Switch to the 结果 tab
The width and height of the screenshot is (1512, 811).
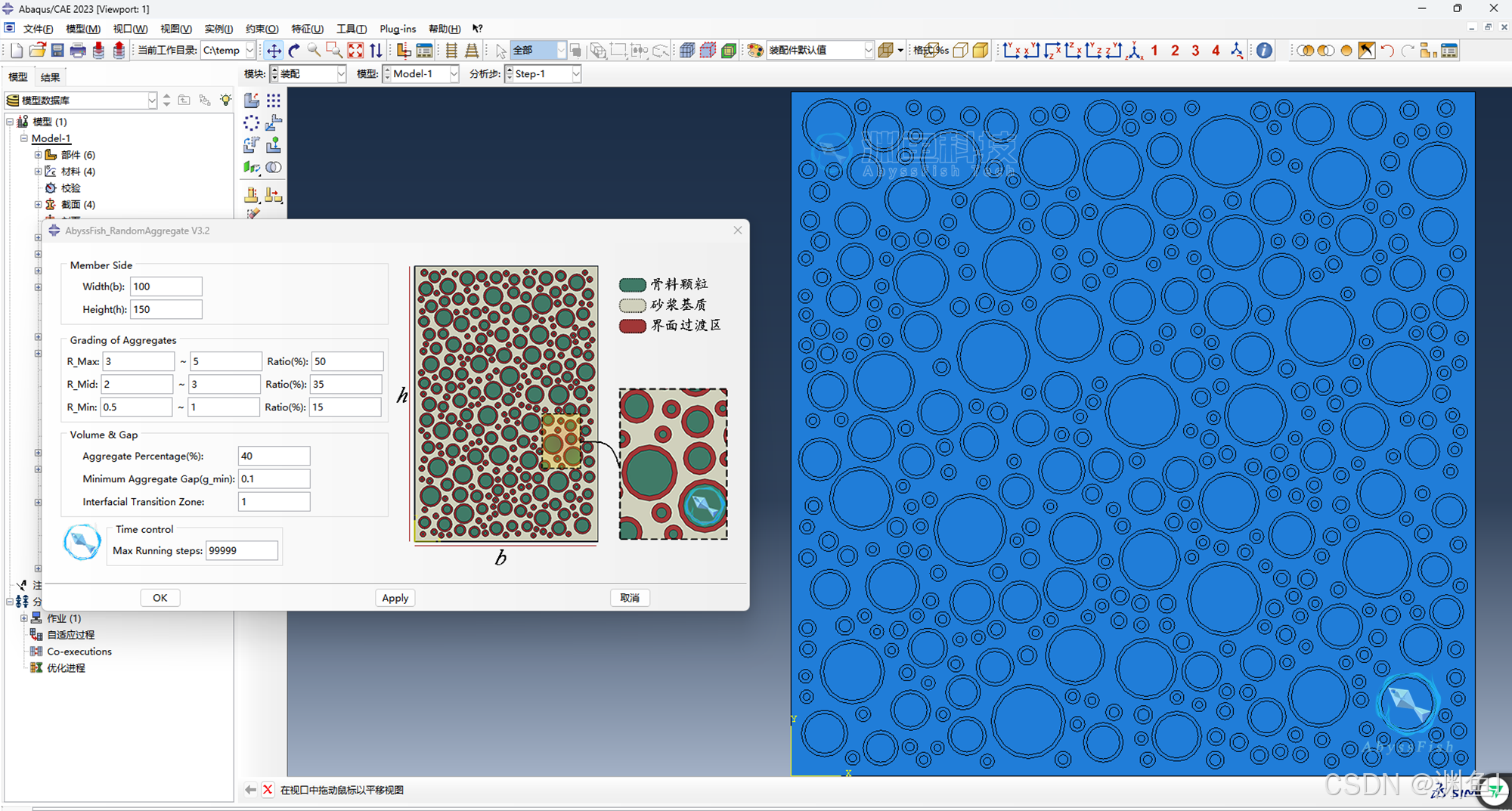click(50, 77)
